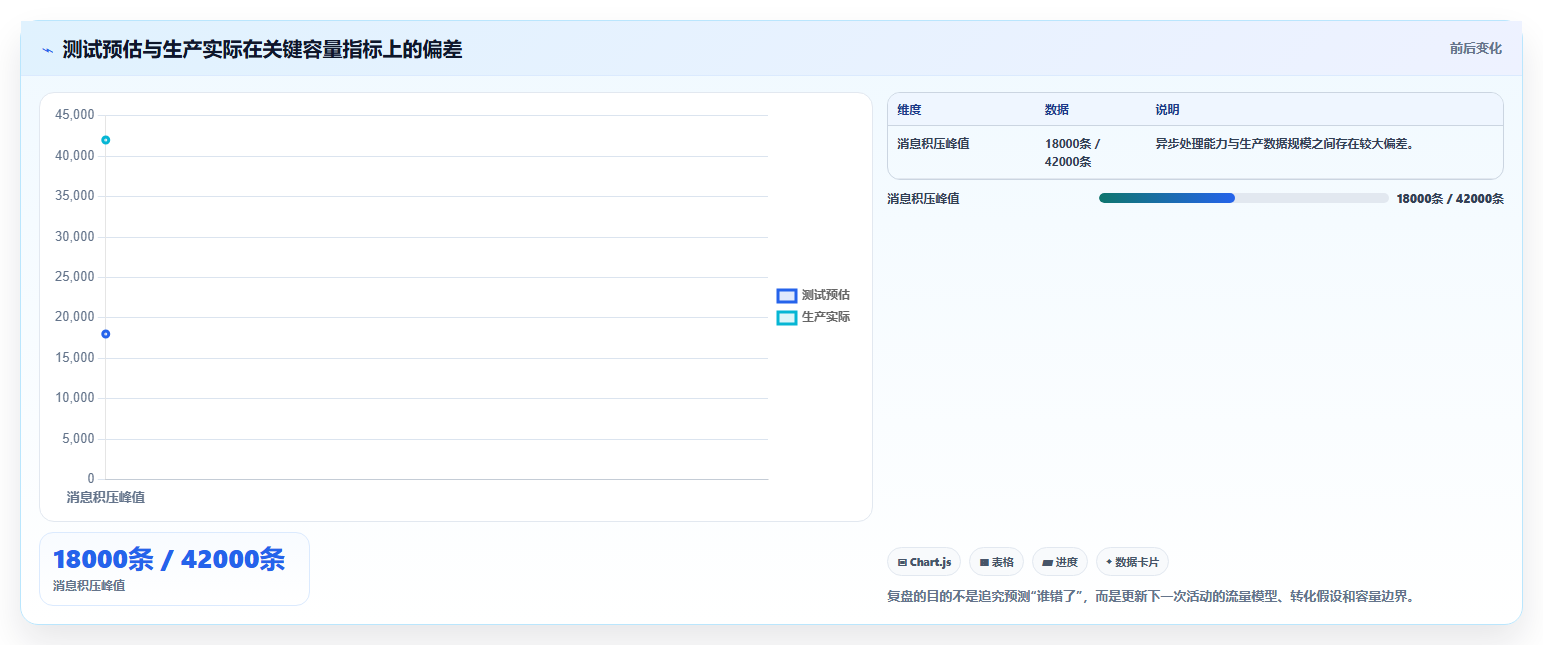Click the large 18000条 / 42000条 data card value
Screen dimensions: 1543x645
pyautogui.click(x=169, y=560)
